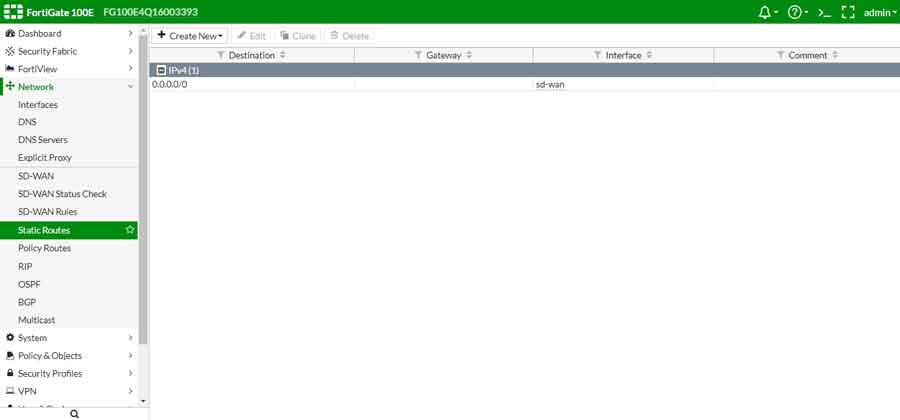Viewport: 900px width, 420px height.
Task: Click the sidebar vertical scrollbar
Action: pyautogui.click(x=143, y=189)
